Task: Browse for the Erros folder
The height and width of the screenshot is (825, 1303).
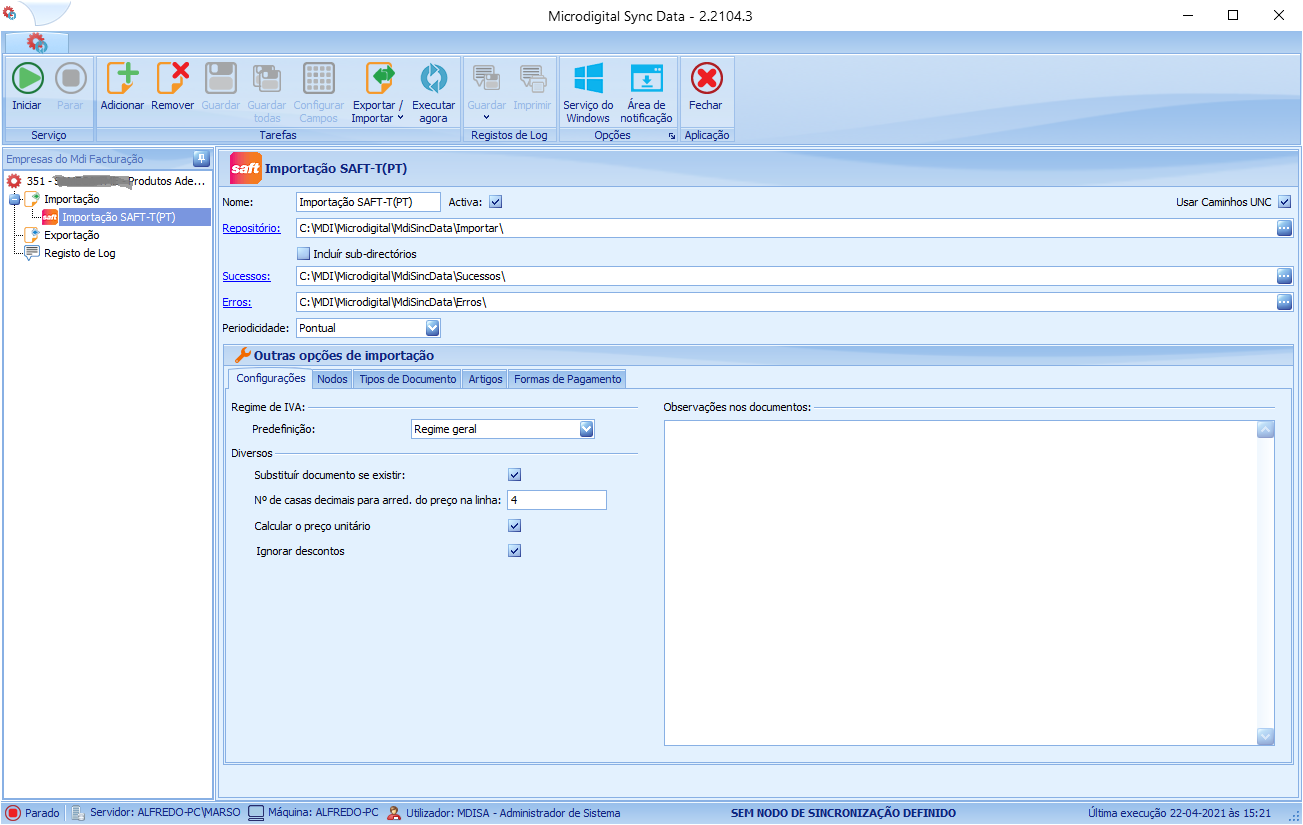Action: 1284,302
